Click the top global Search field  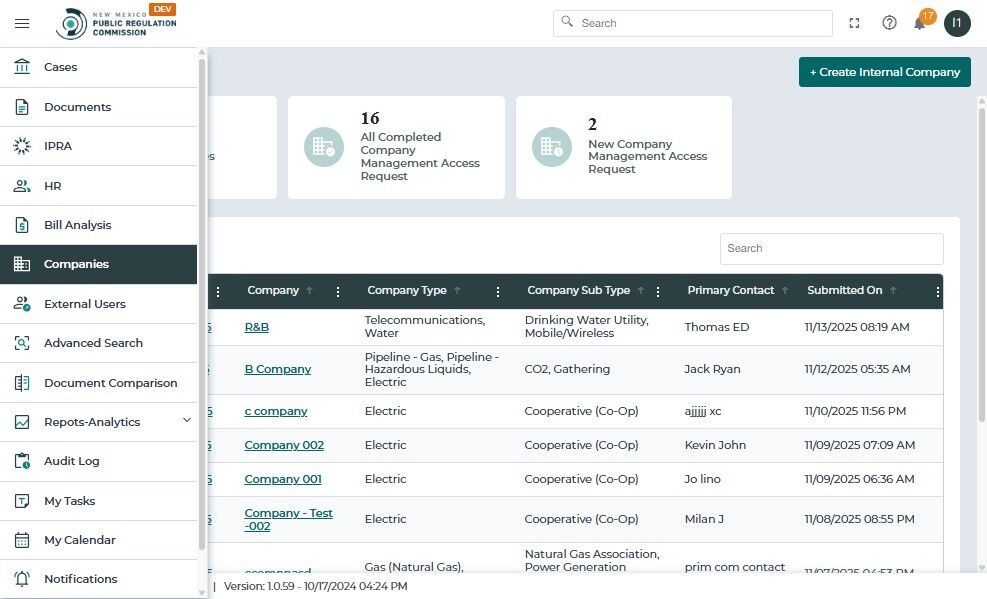click(692, 23)
